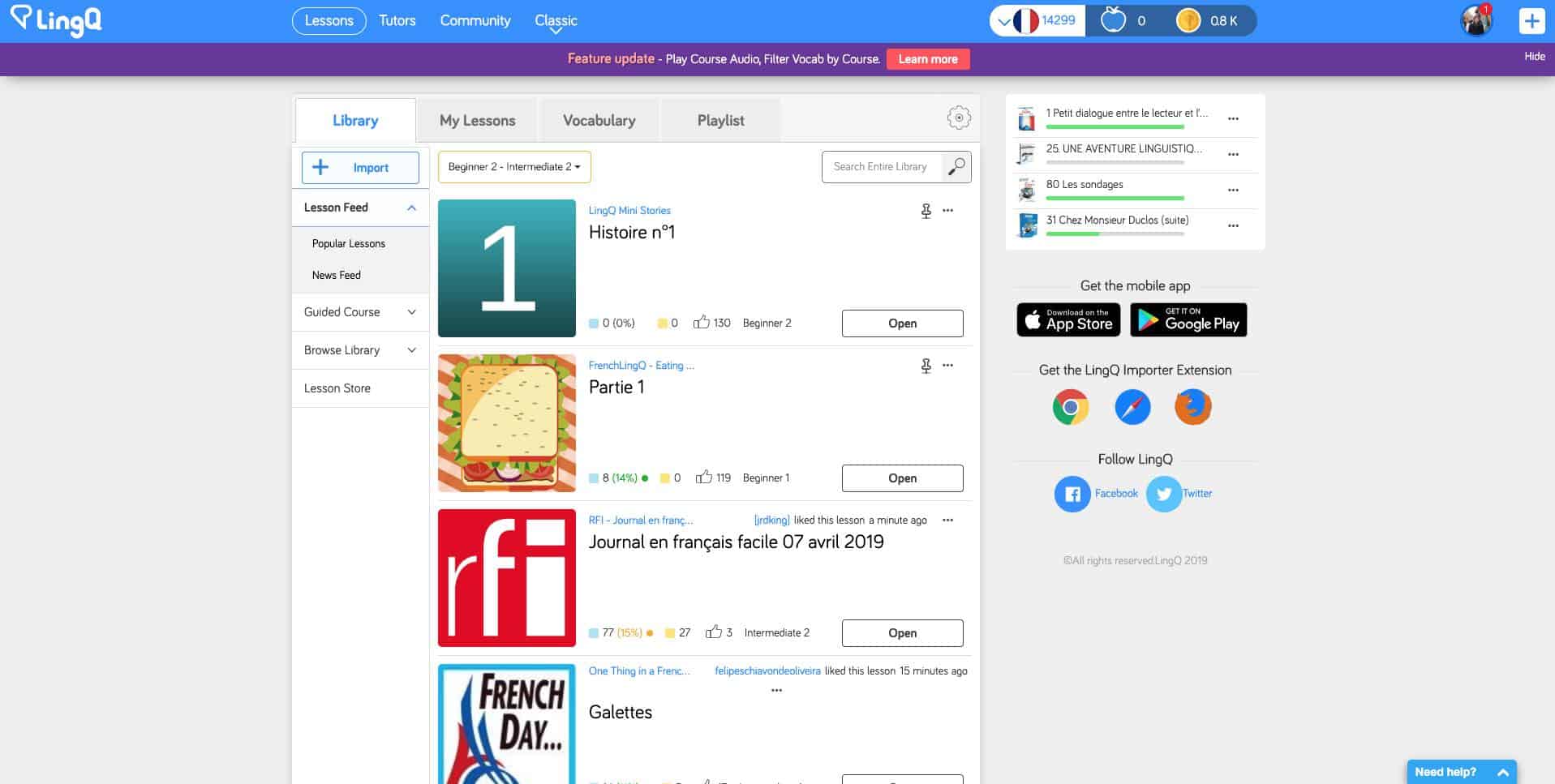Open the user profile avatar
Screen dimensions: 1555x784
click(x=1476, y=21)
